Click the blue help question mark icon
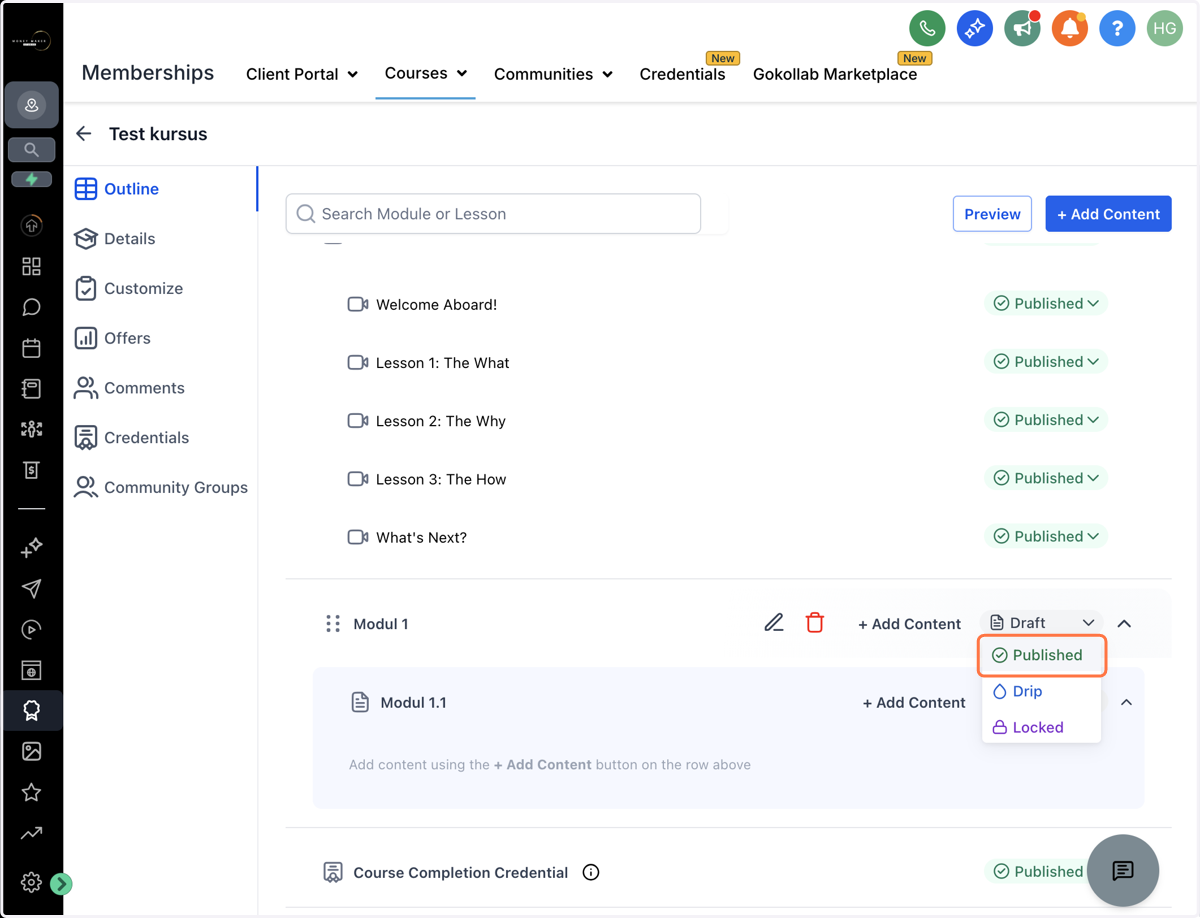 coord(1117,29)
